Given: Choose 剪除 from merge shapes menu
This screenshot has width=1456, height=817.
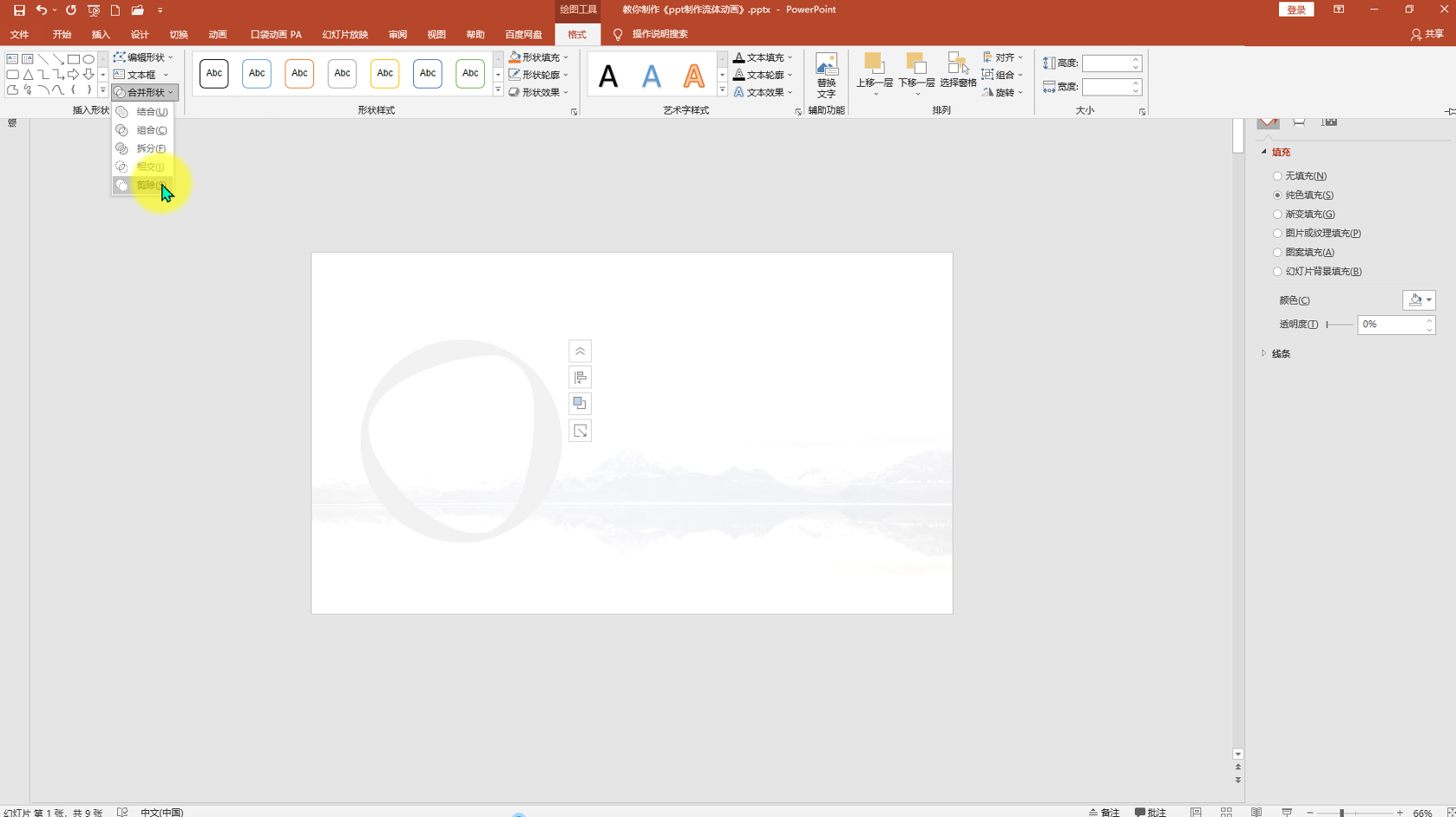Looking at the screenshot, I should (143, 185).
